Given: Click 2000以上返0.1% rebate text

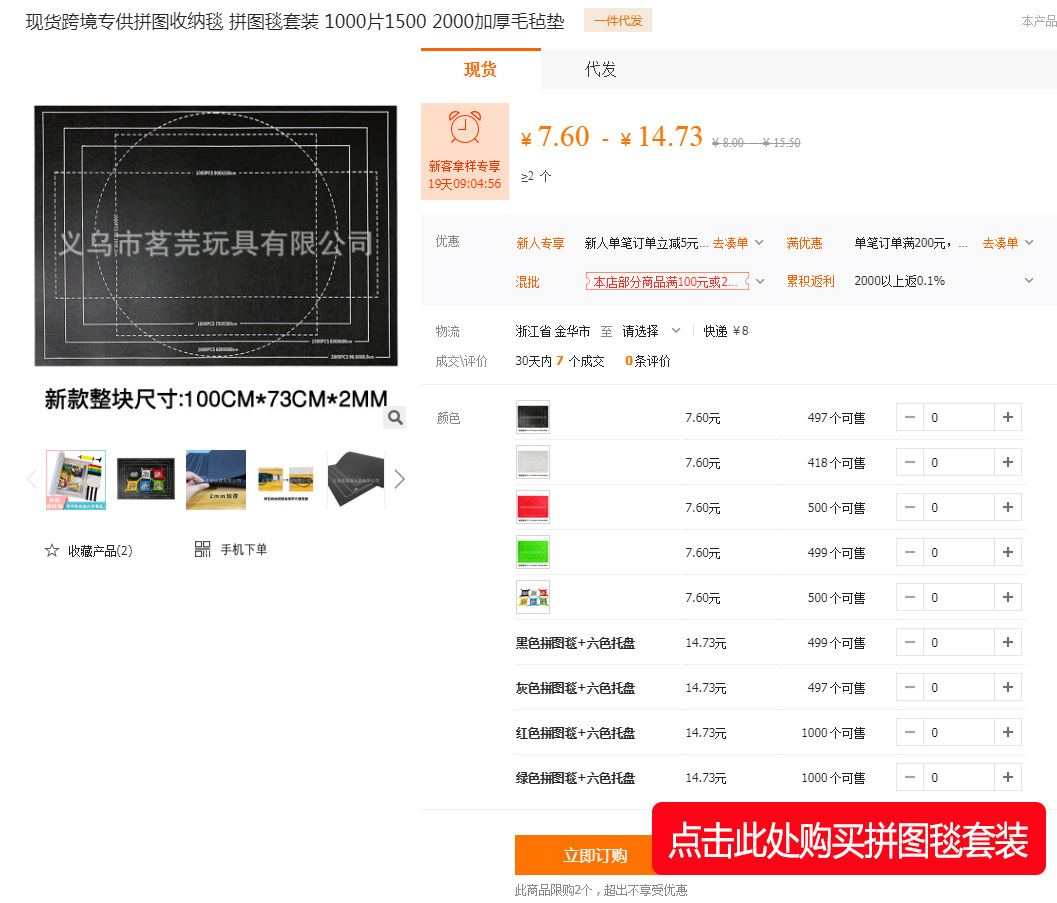Looking at the screenshot, I should pos(899,281).
